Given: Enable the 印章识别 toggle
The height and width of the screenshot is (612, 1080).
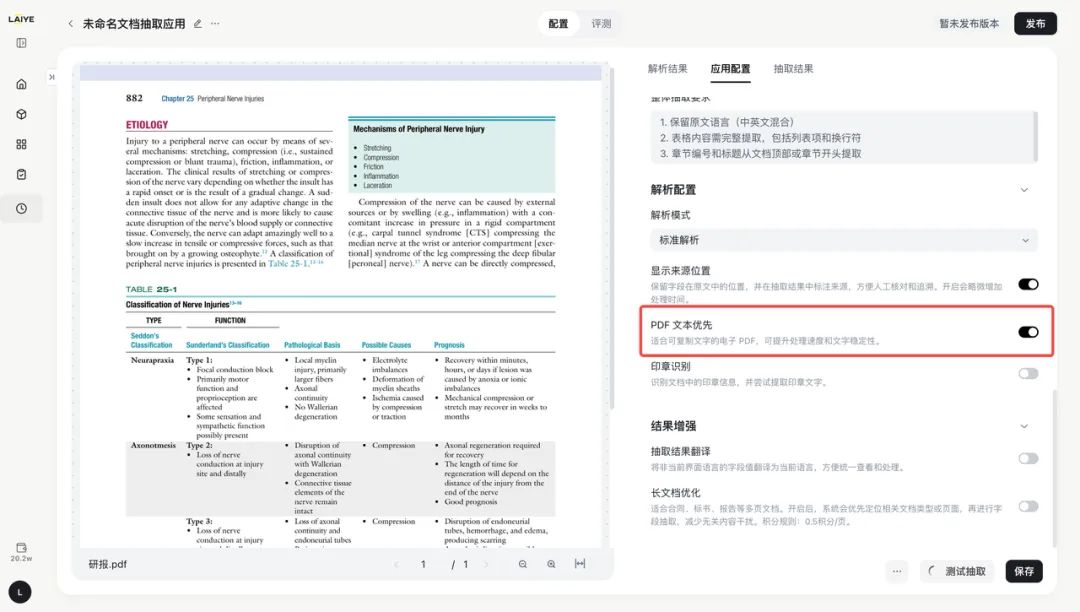Looking at the screenshot, I should point(1028,373).
